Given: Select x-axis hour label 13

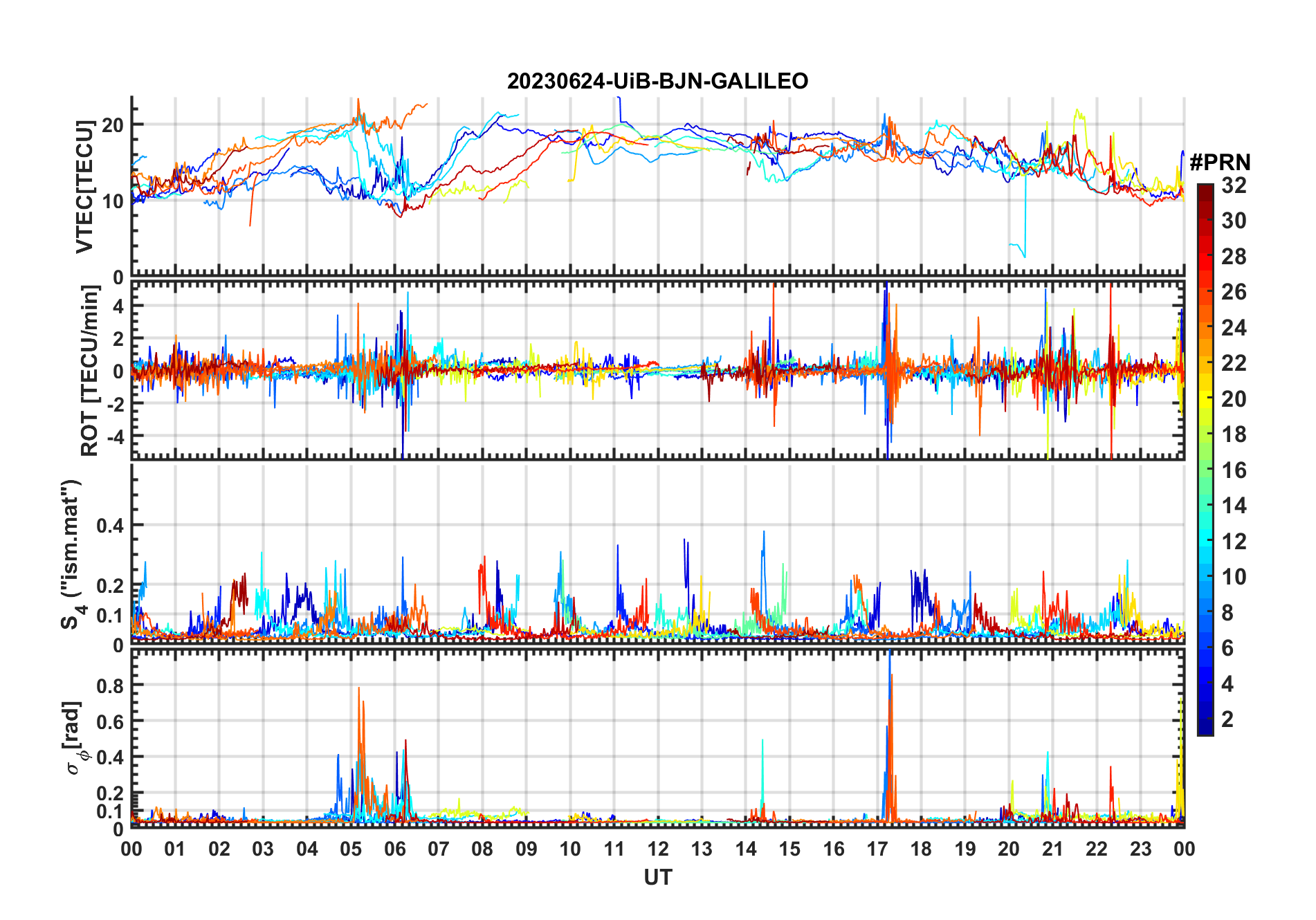Looking at the screenshot, I should (x=702, y=849).
